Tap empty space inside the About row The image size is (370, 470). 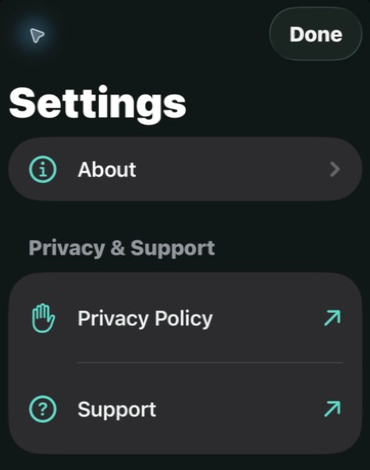point(230,169)
